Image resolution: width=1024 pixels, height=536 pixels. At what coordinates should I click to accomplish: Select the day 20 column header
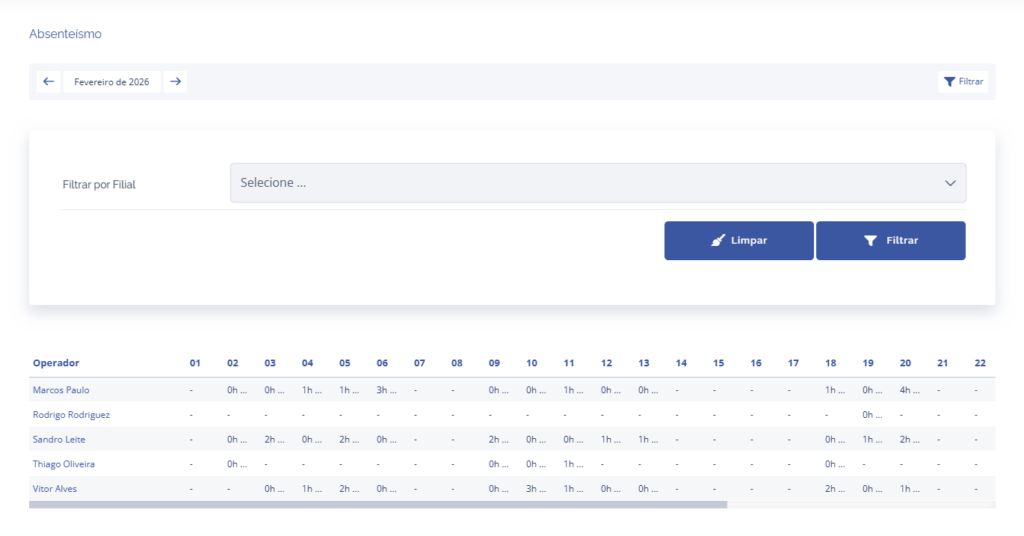point(905,363)
